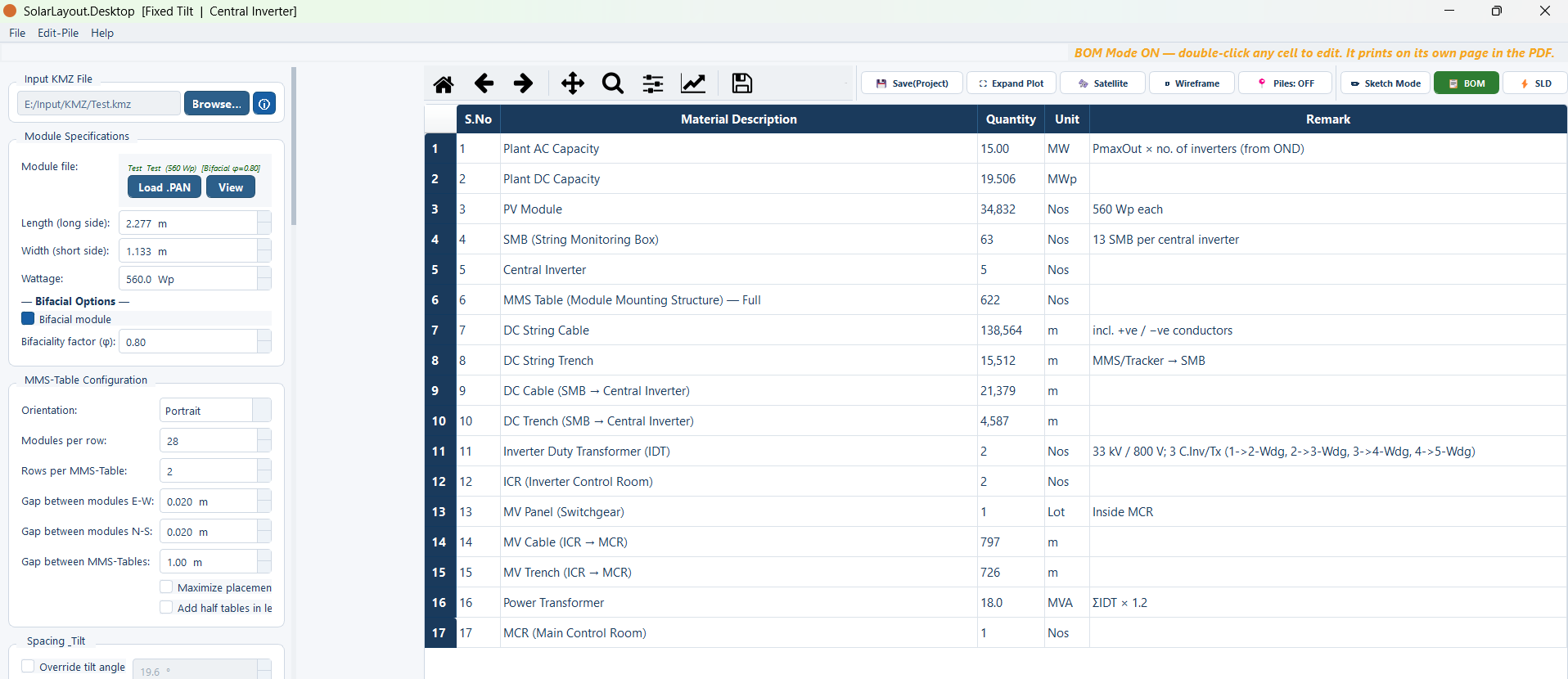Image resolution: width=1568 pixels, height=679 pixels.
Task: Adjust Gap between MMS-Tables spinner
Action: pos(264,561)
